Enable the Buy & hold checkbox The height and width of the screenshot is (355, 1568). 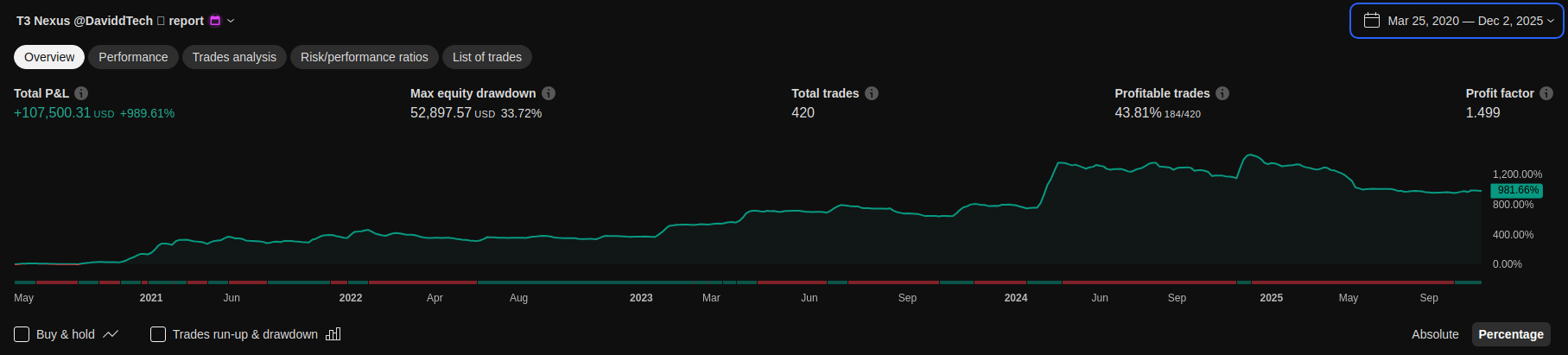22,334
